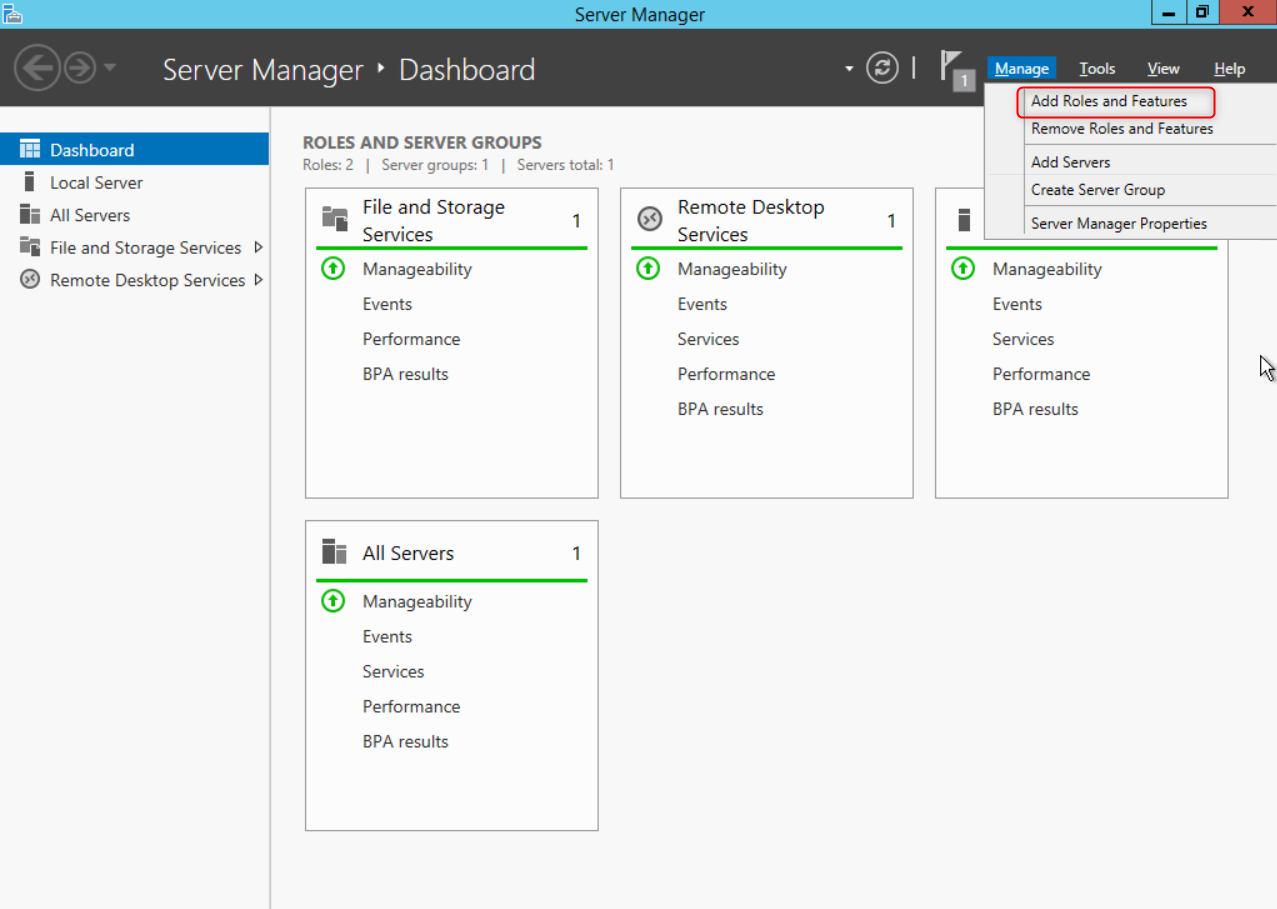Choose Add Servers from the Manage menu
1277x909 pixels.
point(1070,162)
